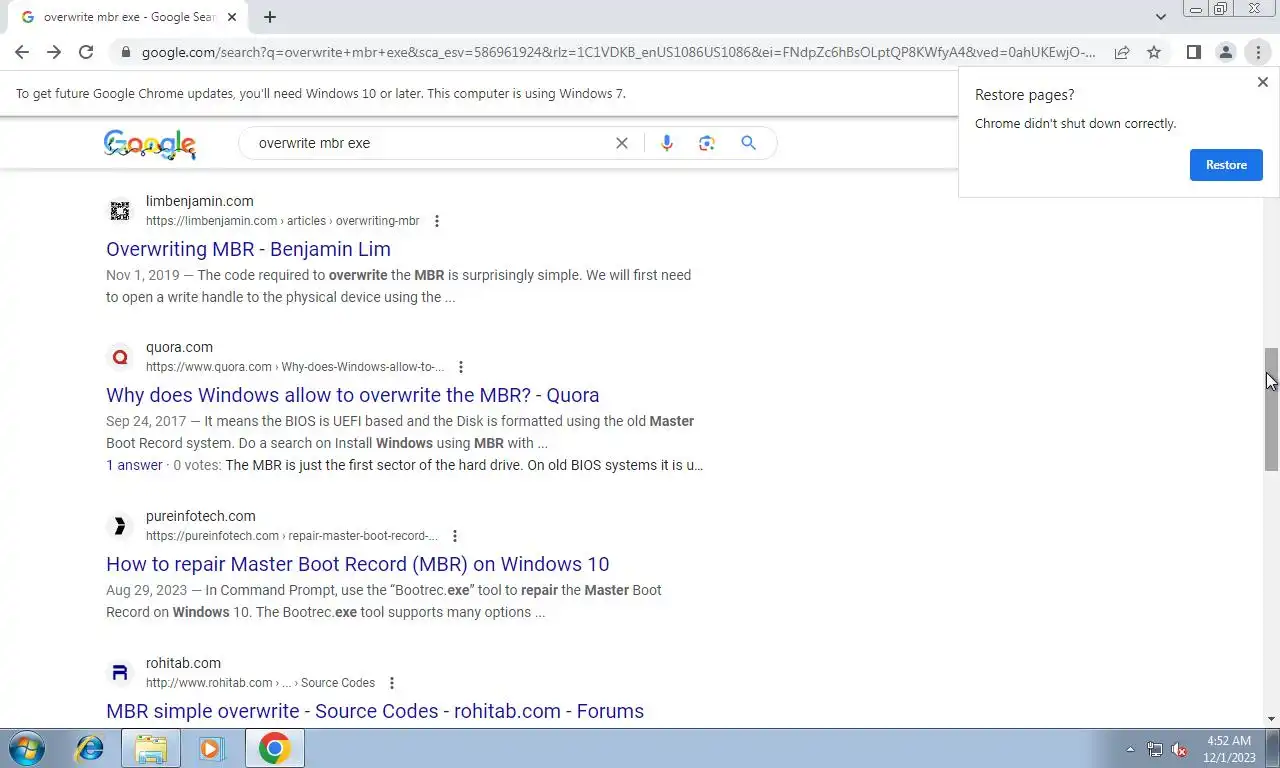Image resolution: width=1280 pixels, height=768 pixels.
Task: Open the Windows Start menu
Action: pyautogui.click(x=26, y=748)
